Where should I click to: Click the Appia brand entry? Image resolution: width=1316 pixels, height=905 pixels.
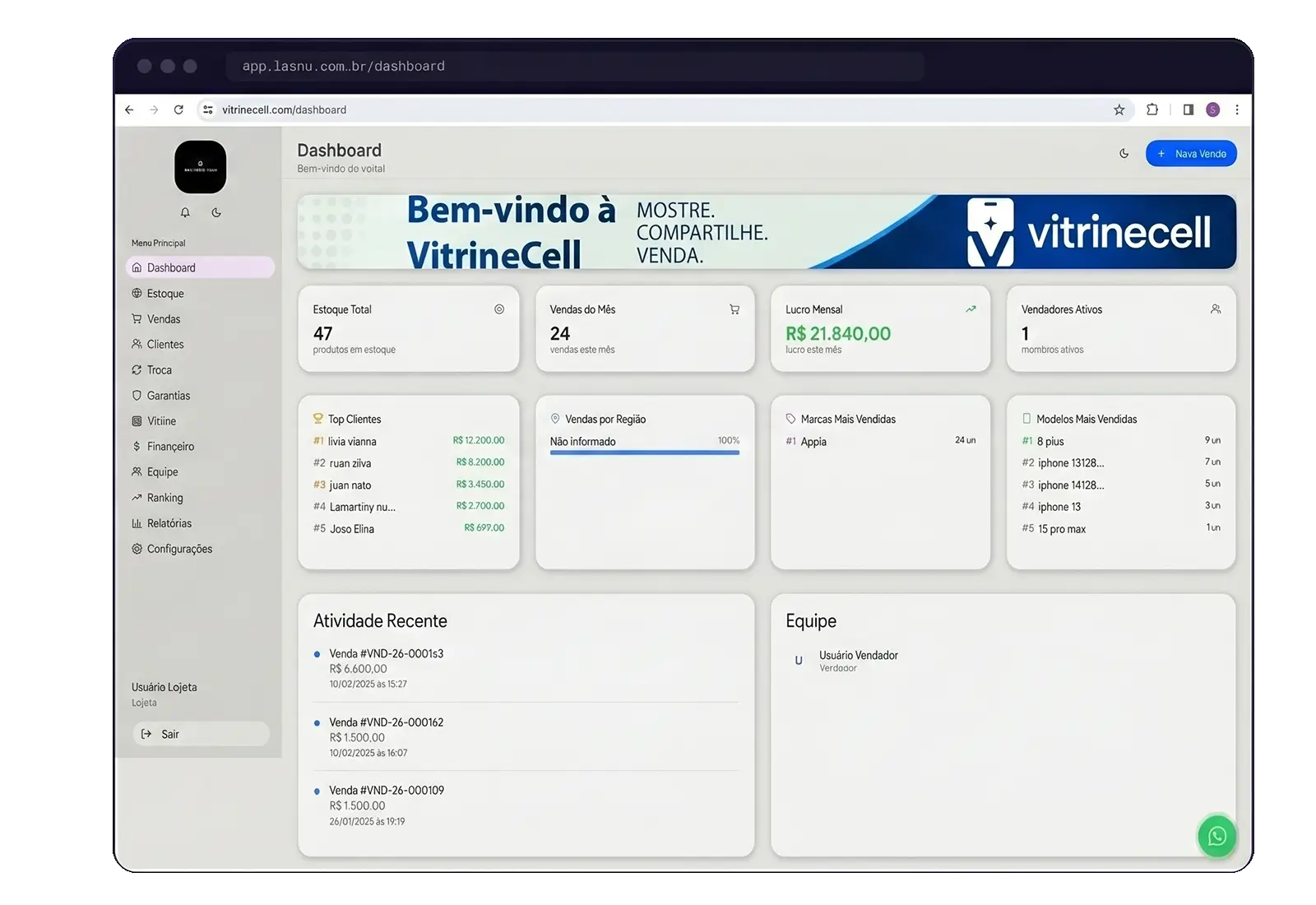pyautogui.click(x=881, y=441)
